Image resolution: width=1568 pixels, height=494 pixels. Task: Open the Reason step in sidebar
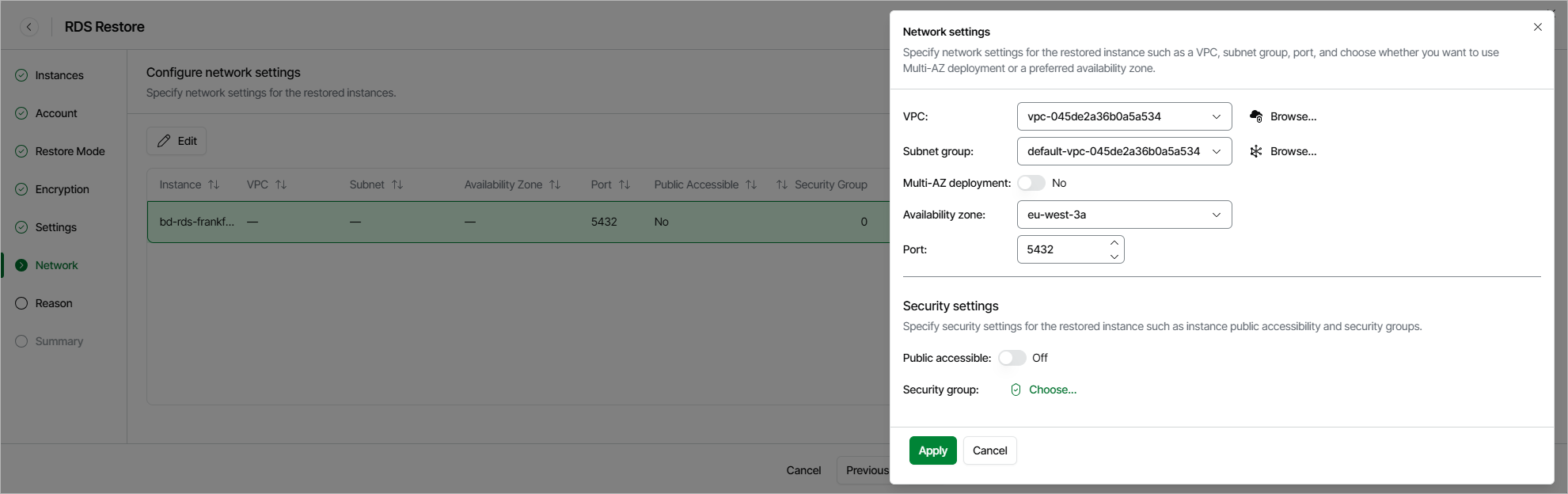coord(54,303)
